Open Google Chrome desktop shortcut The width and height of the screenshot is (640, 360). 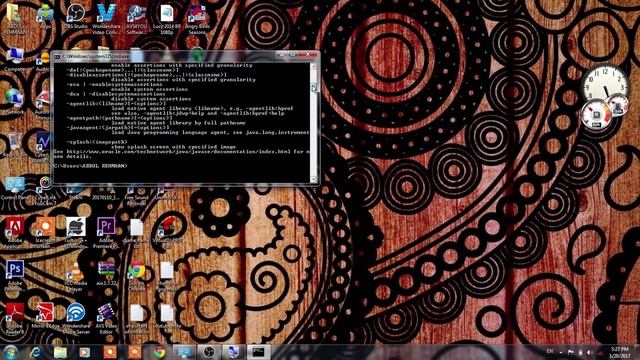coord(136,276)
